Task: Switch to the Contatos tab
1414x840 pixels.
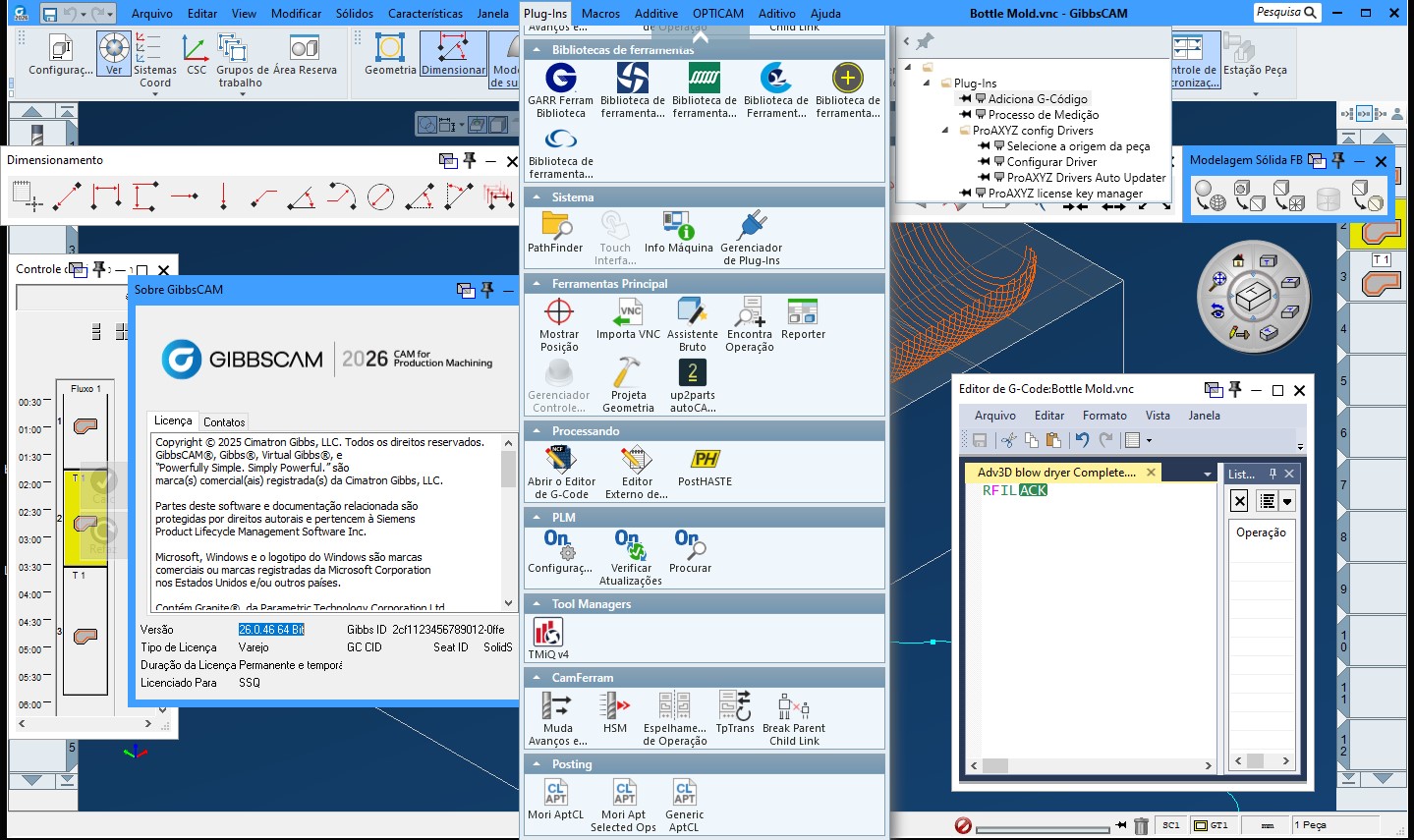Action: coord(224,421)
